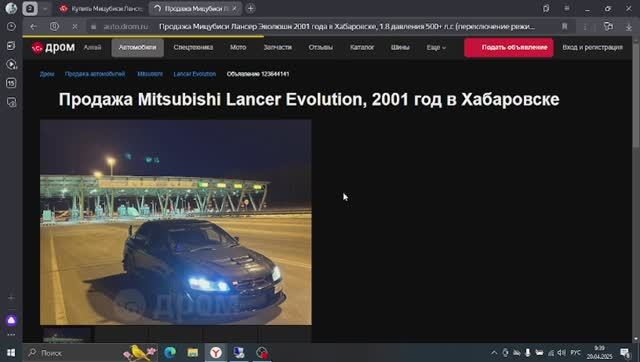Change region from Алтай
Image resolution: width=640 pixels, height=362 pixels.
(92, 48)
